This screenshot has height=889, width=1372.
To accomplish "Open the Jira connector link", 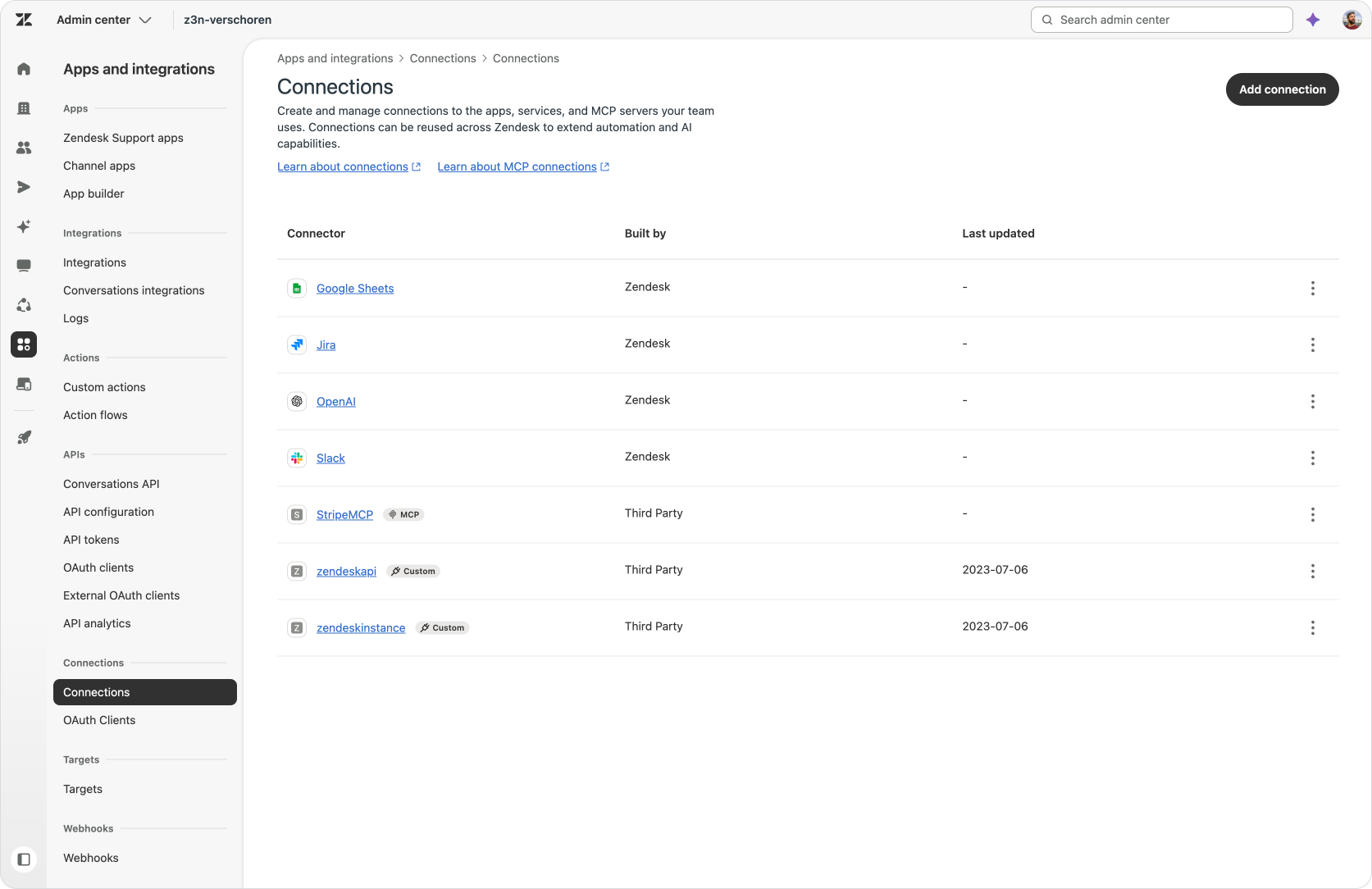I will [x=326, y=345].
